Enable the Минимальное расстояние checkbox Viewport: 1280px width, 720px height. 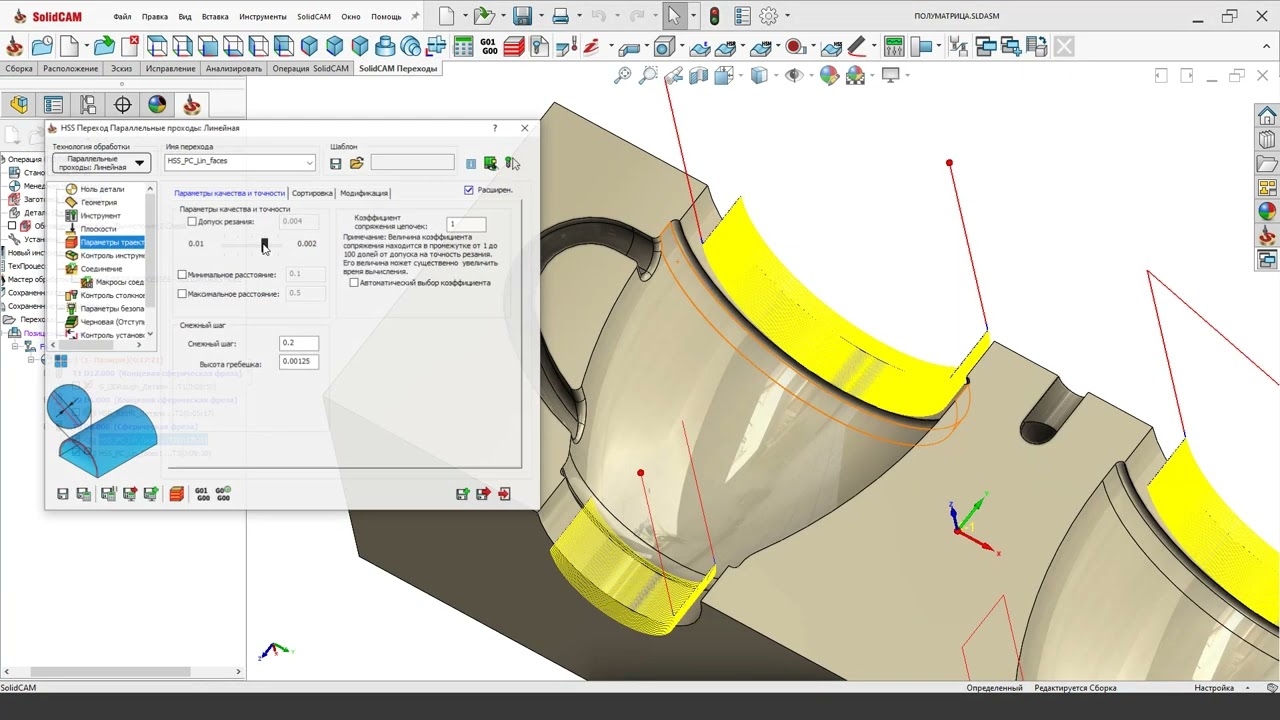[182, 274]
